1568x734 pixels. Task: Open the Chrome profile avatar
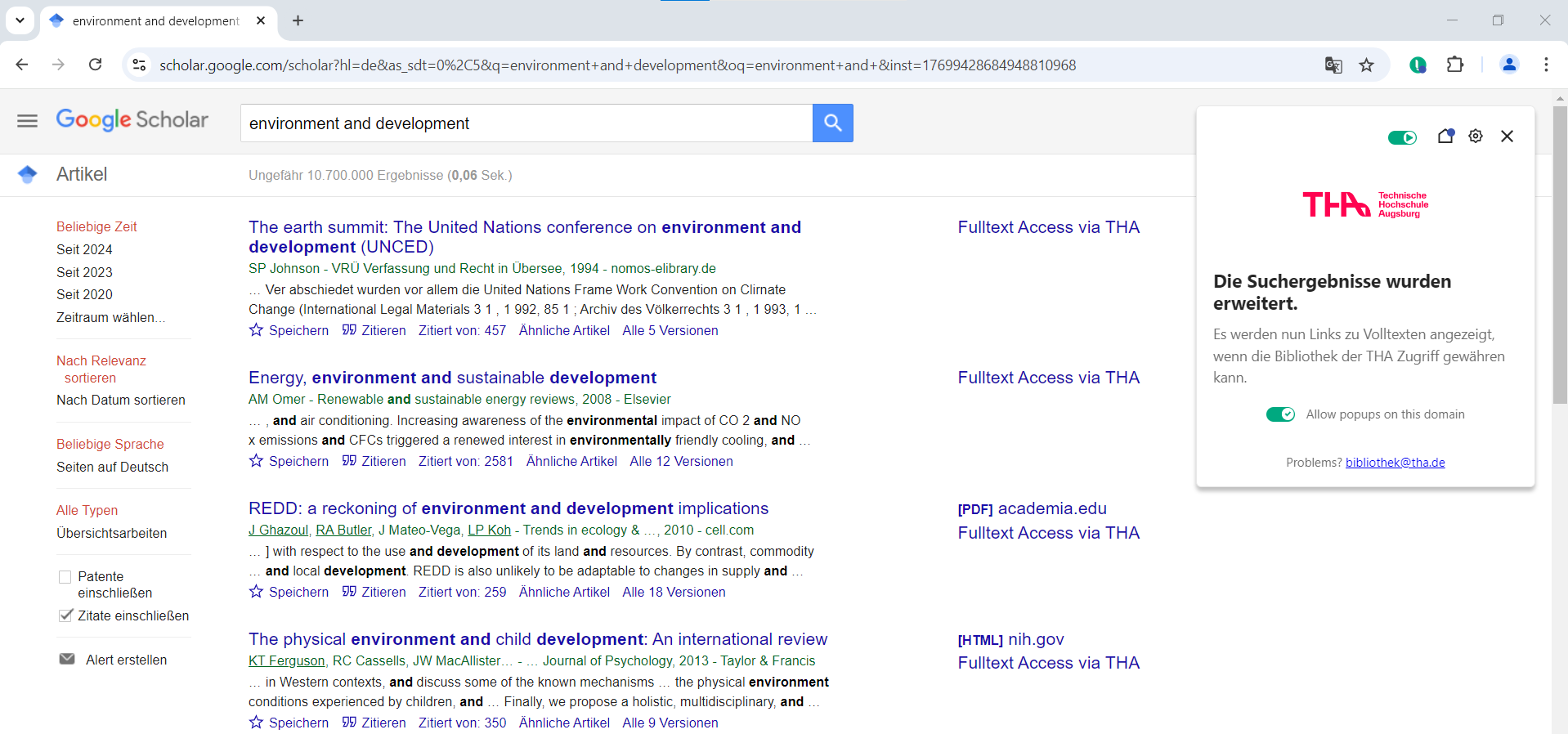point(1509,65)
